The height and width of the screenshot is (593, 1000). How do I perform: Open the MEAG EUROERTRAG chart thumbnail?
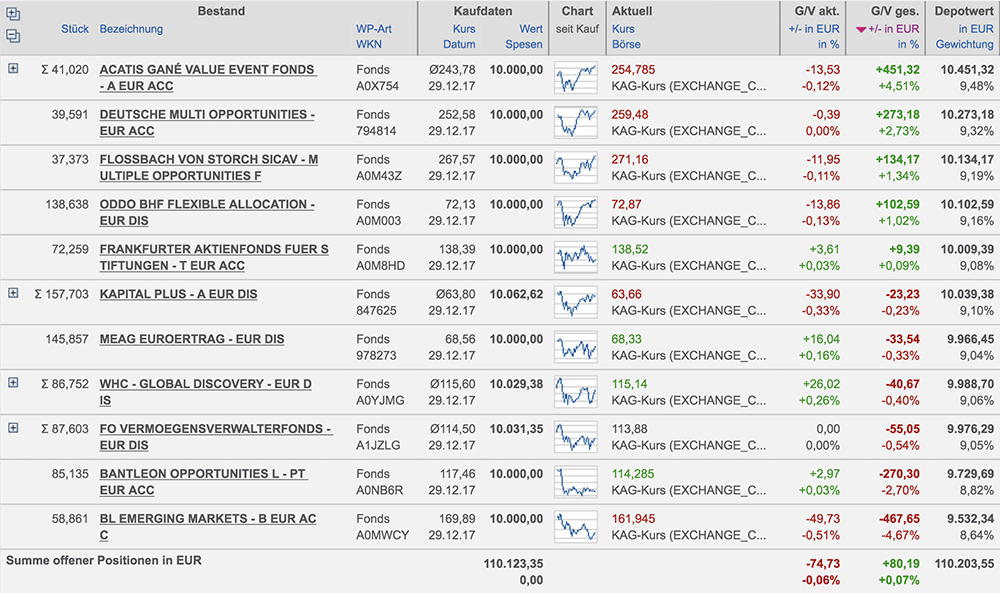point(576,347)
